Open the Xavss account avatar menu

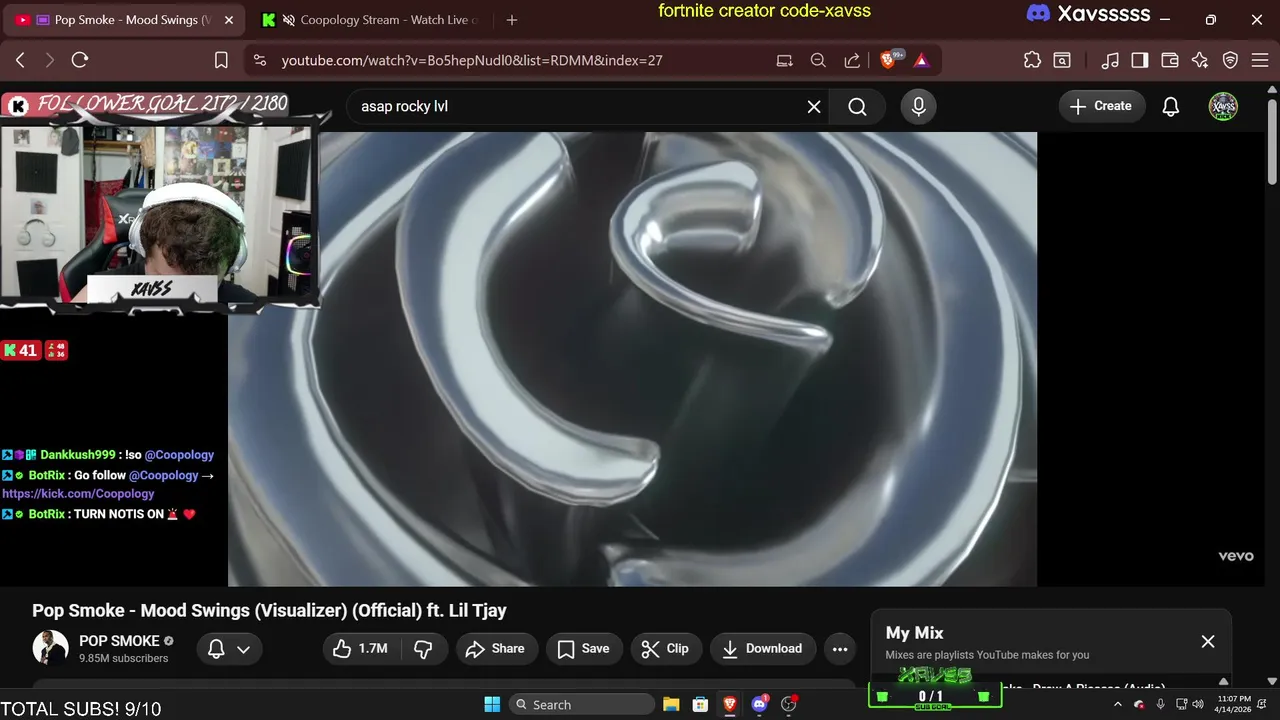pos(1223,106)
